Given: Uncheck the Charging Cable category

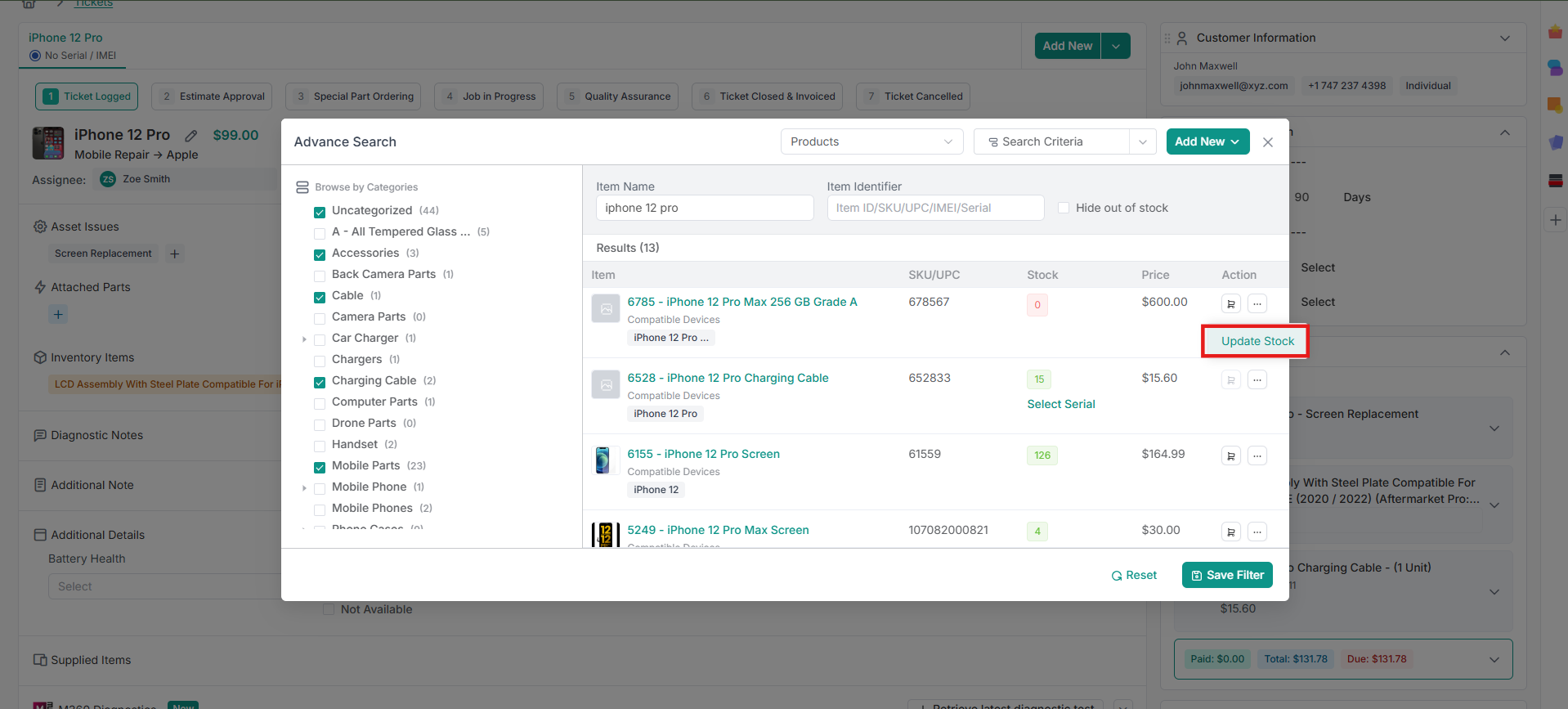Looking at the screenshot, I should pos(320,382).
